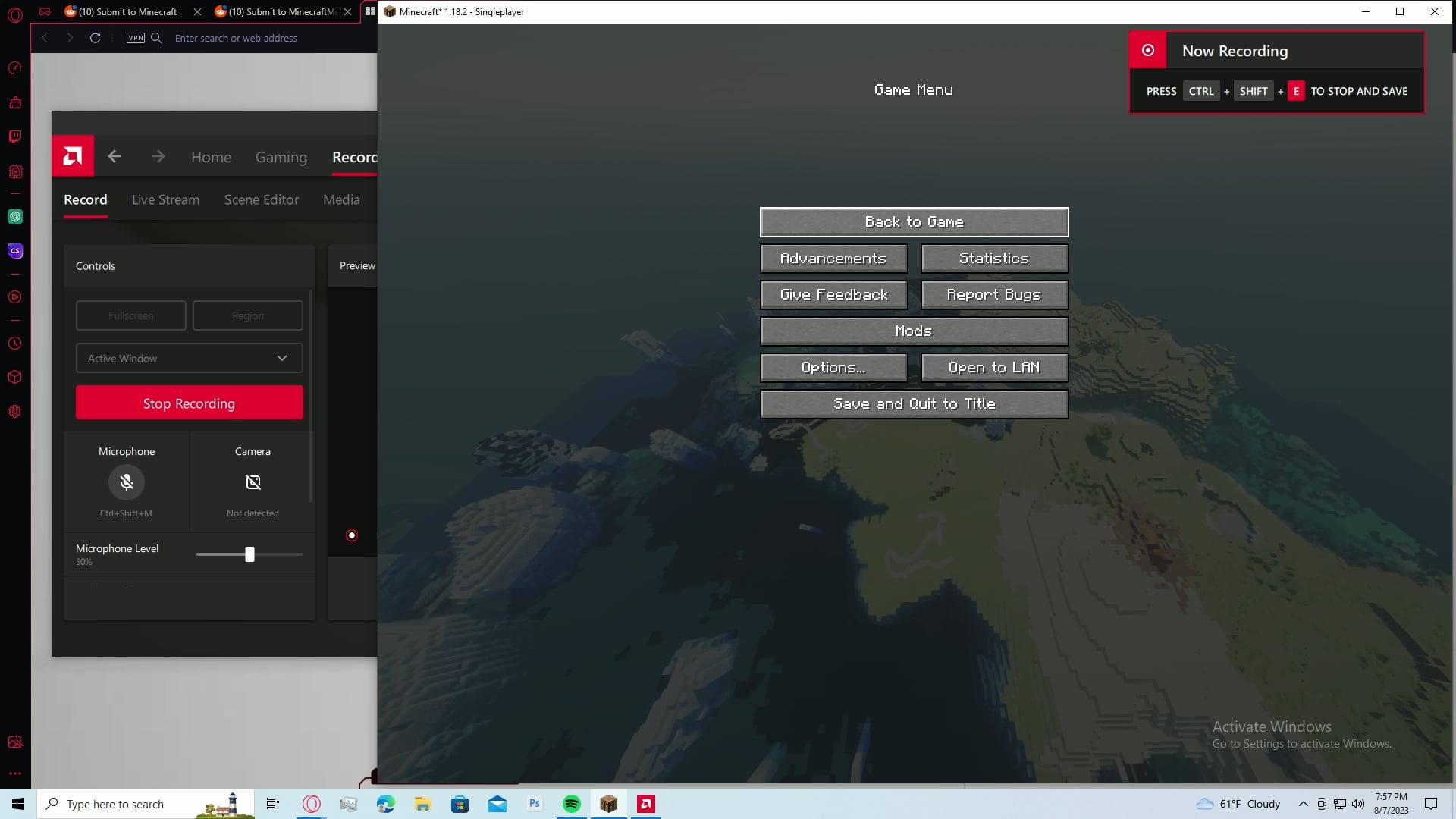Click Stop Recording button

[x=190, y=403]
